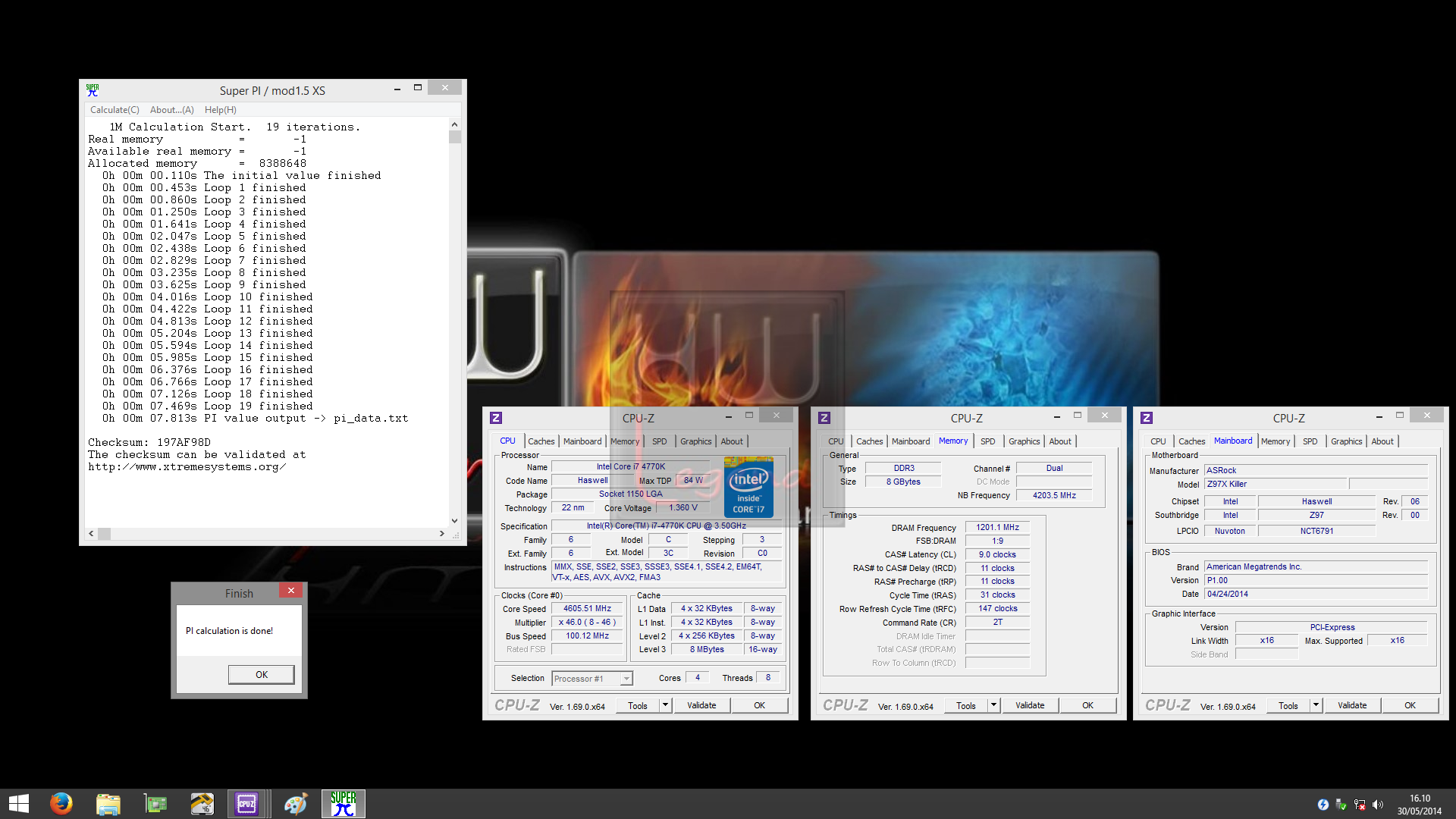
Task: Expand the Processor #1 selection dropdown
Action: 626,679
